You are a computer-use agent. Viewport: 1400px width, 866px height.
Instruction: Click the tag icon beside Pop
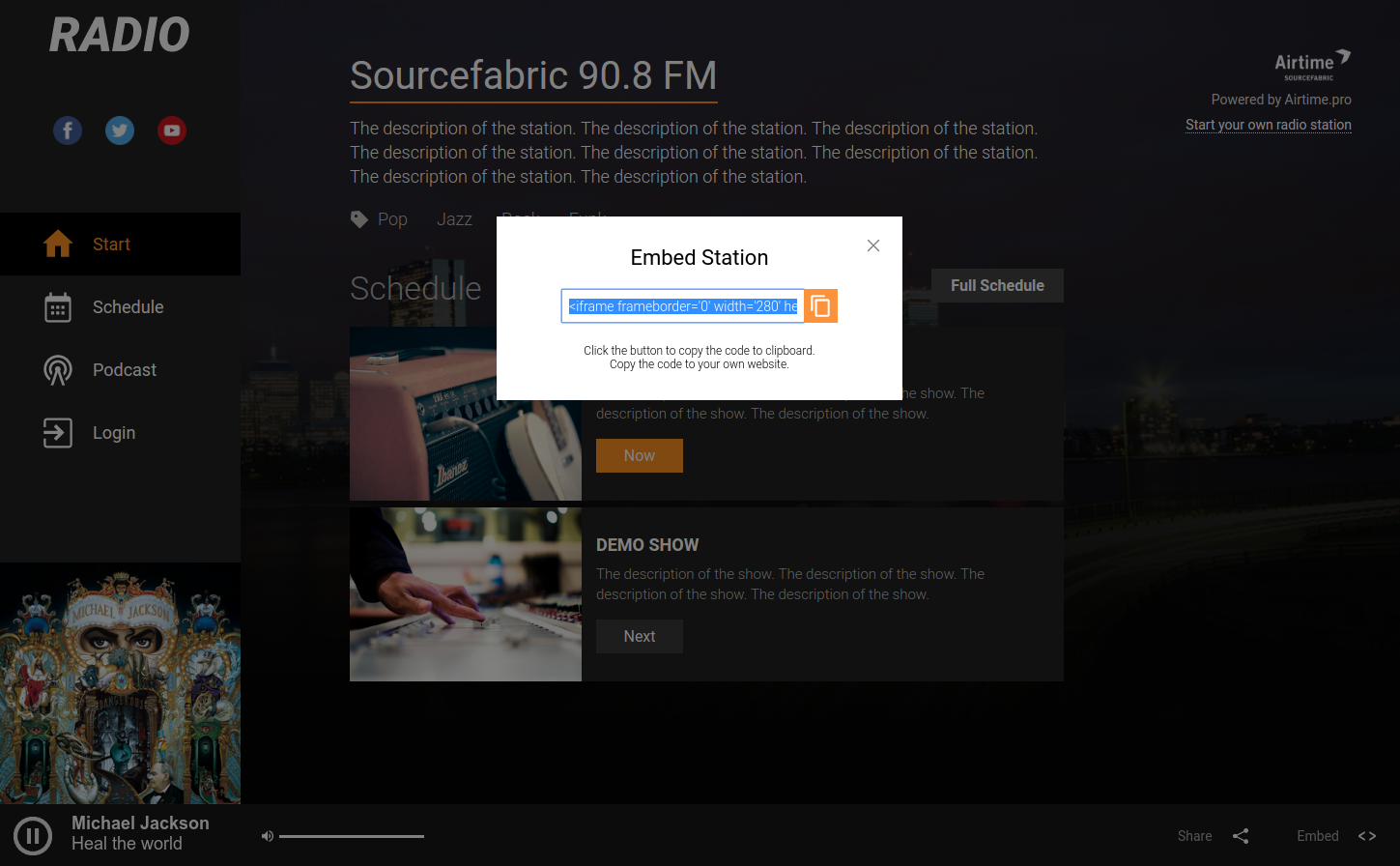359,219
